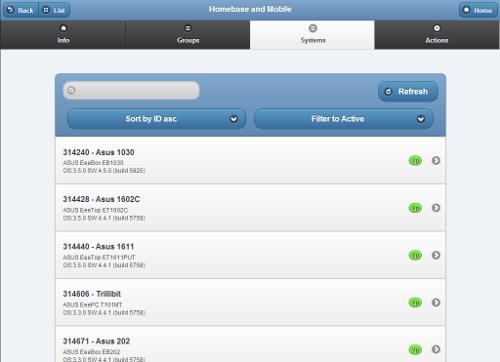500x362 pixels.
Task: Open details arrow for Asus 1611
Action: pos(436,255)
